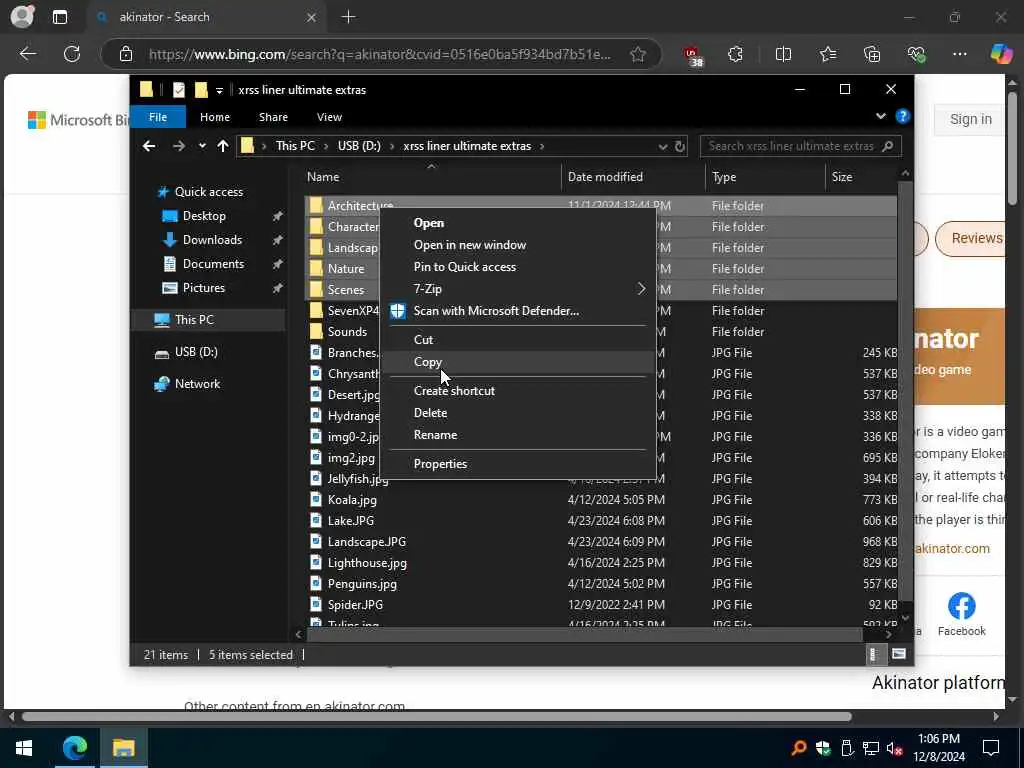1024x768 pixels.
Task: Choose Rename in the context menu
Action: (x=435, y=435)
